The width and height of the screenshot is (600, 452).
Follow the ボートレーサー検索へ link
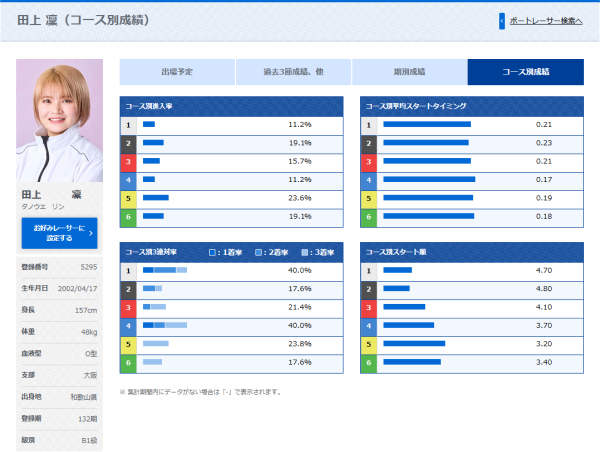tap(546, 21)
